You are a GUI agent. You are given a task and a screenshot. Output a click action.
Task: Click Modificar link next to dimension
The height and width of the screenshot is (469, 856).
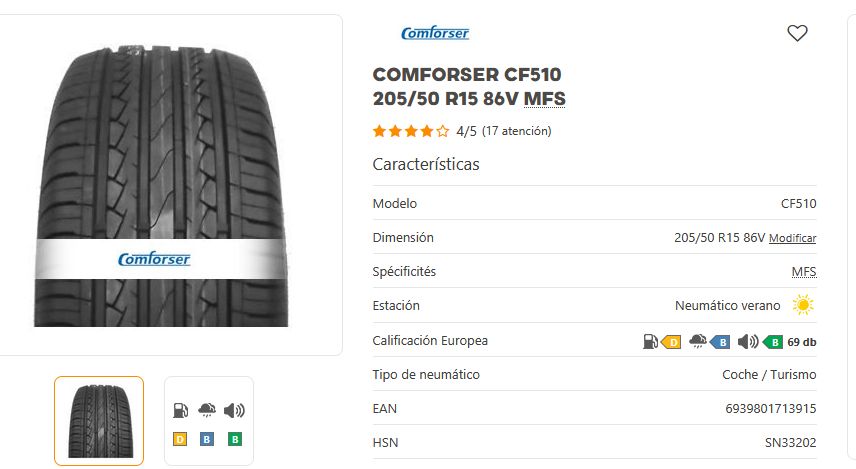click(x=792, y=238)
